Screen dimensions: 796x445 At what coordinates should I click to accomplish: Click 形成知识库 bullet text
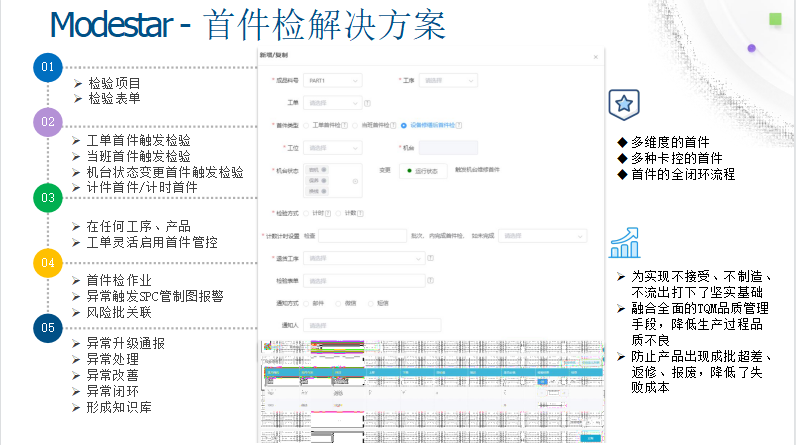[119, 407]
